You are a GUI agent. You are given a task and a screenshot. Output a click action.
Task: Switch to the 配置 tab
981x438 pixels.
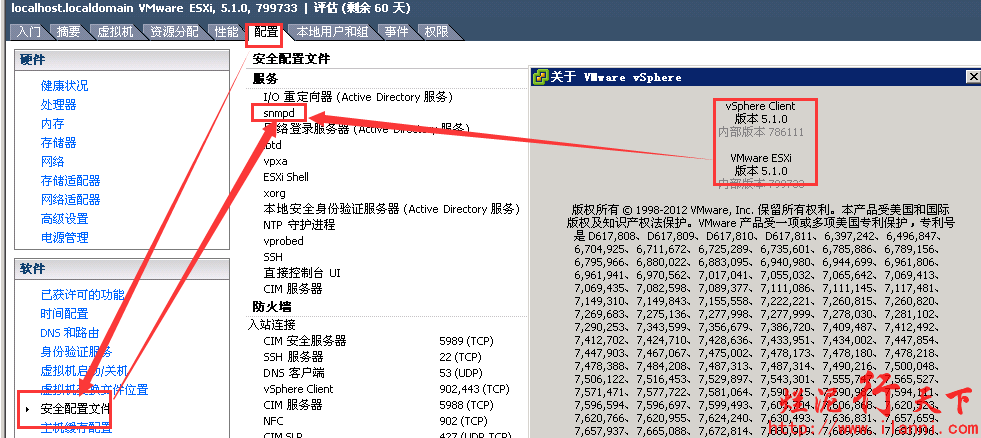pos(265,31)
